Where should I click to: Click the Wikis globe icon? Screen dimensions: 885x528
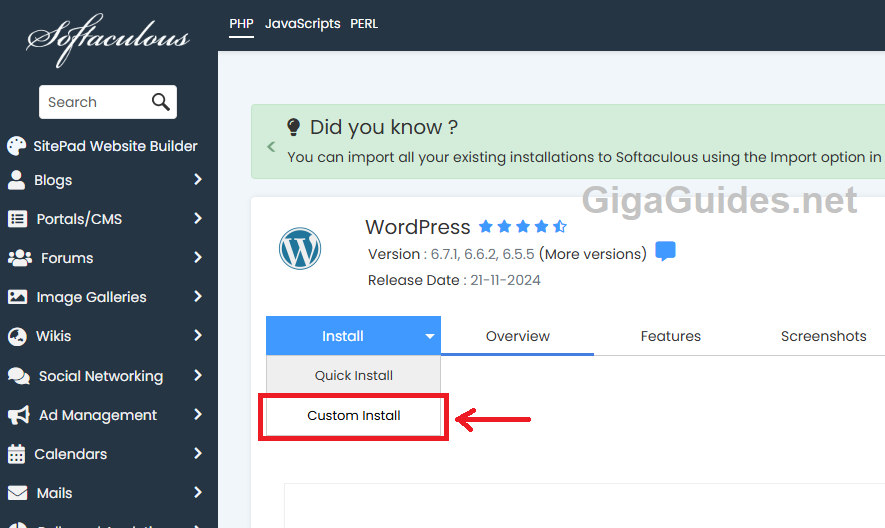[x=17, y=336]
